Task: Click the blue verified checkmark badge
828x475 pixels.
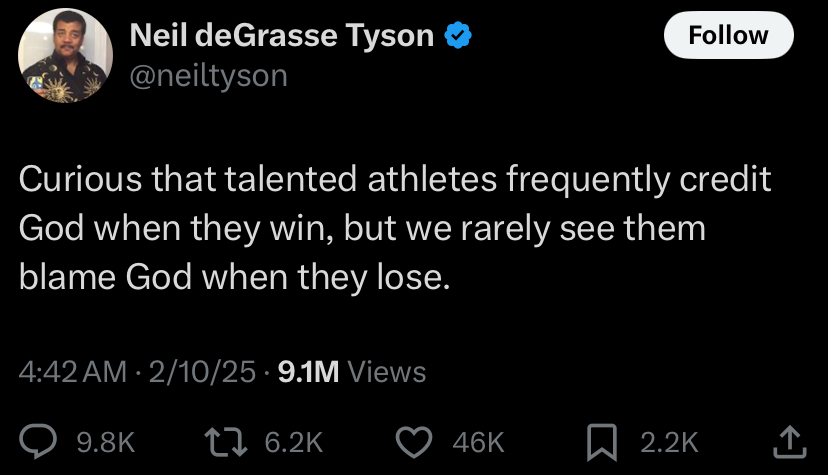Action: tap(458, 35)
